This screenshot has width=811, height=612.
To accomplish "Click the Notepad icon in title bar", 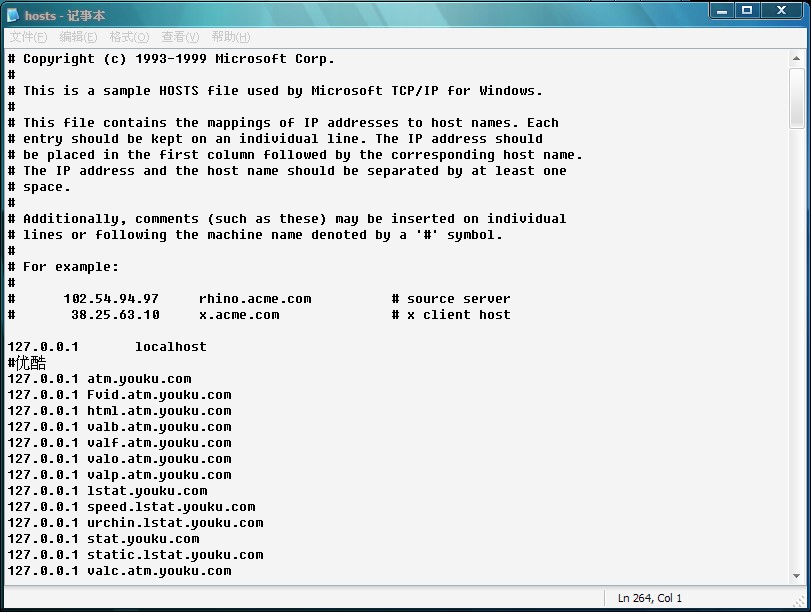I will tap(13, 16).
